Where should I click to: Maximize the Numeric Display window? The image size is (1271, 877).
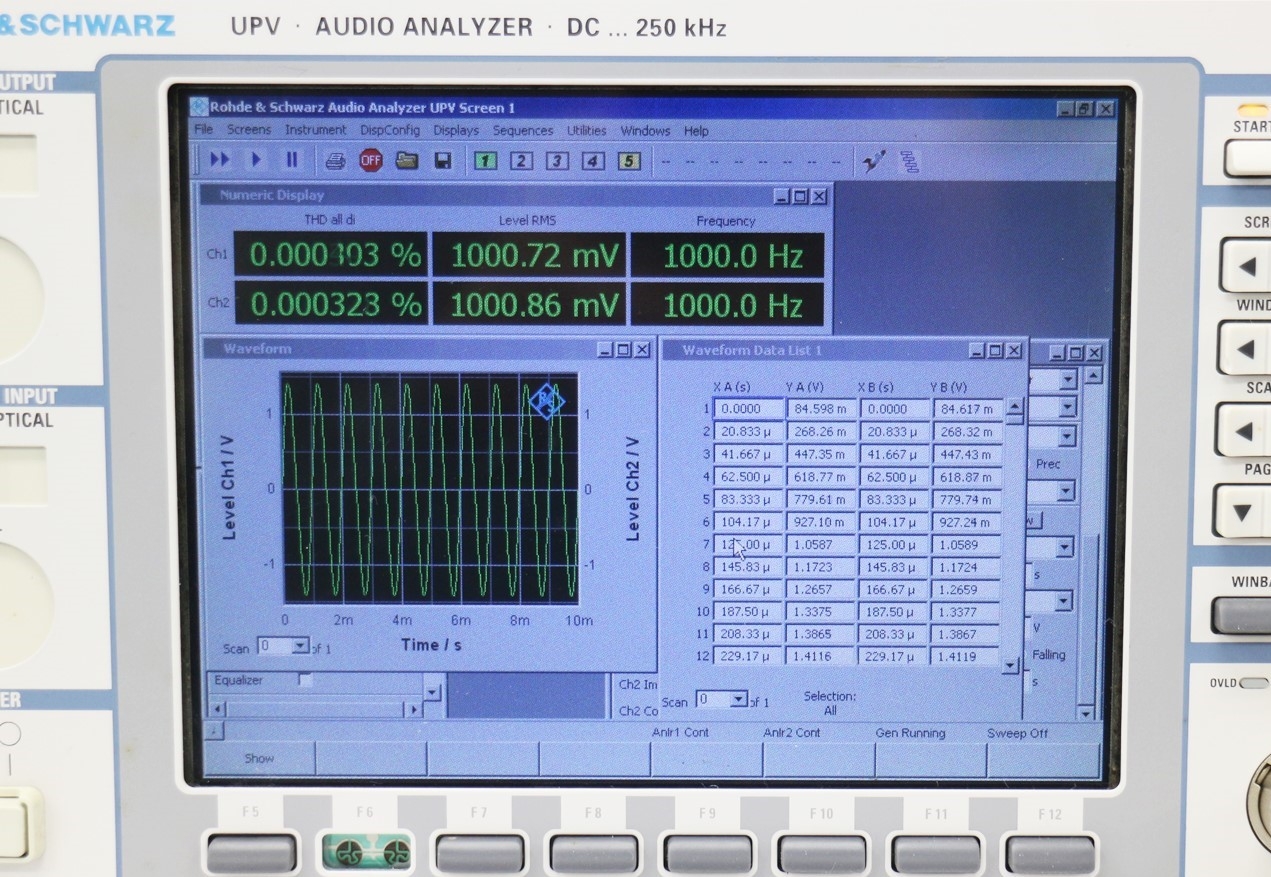(x=801, y=197)
